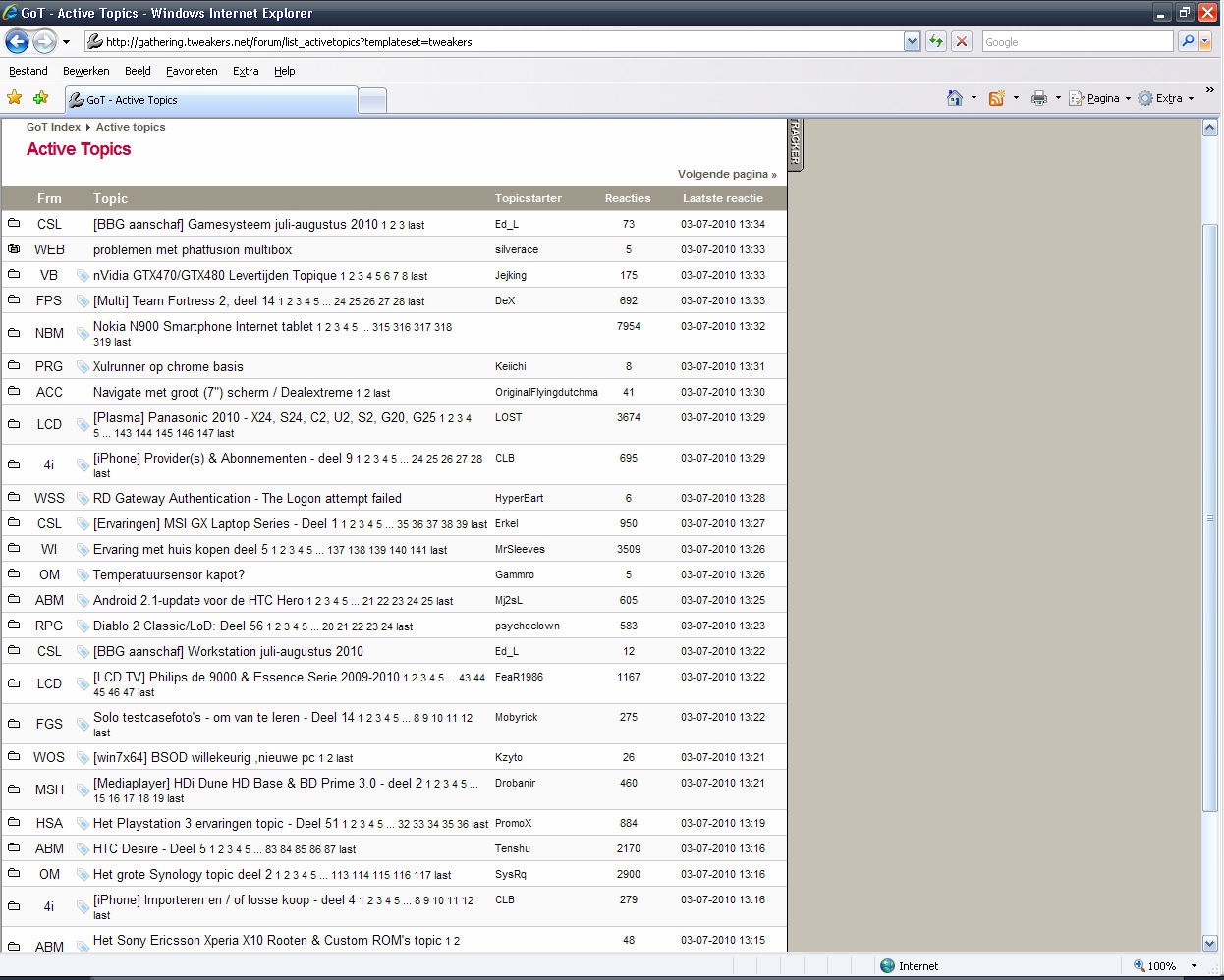Screen dimensions: 1224x980
Task: Click the vertical scrollbar down arrow
Action: click(1210, 943)
